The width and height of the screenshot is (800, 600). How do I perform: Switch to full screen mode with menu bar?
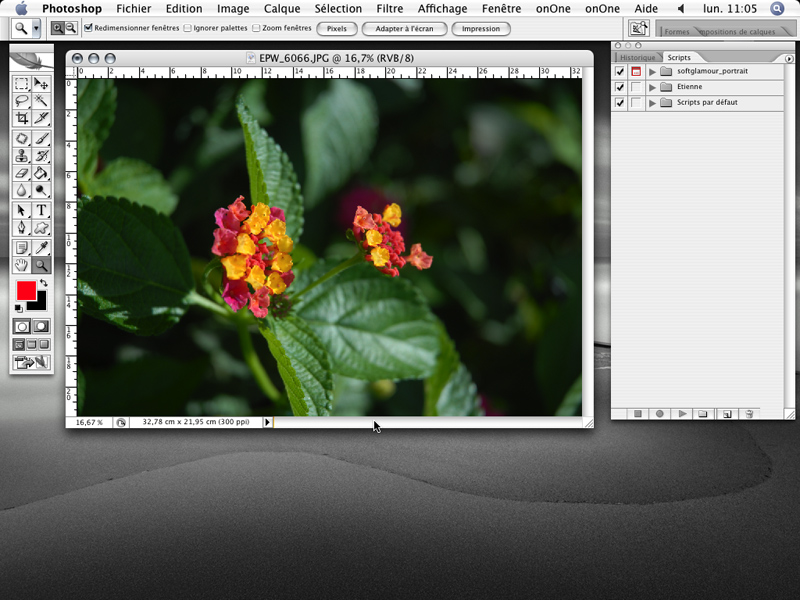(32, 345)
